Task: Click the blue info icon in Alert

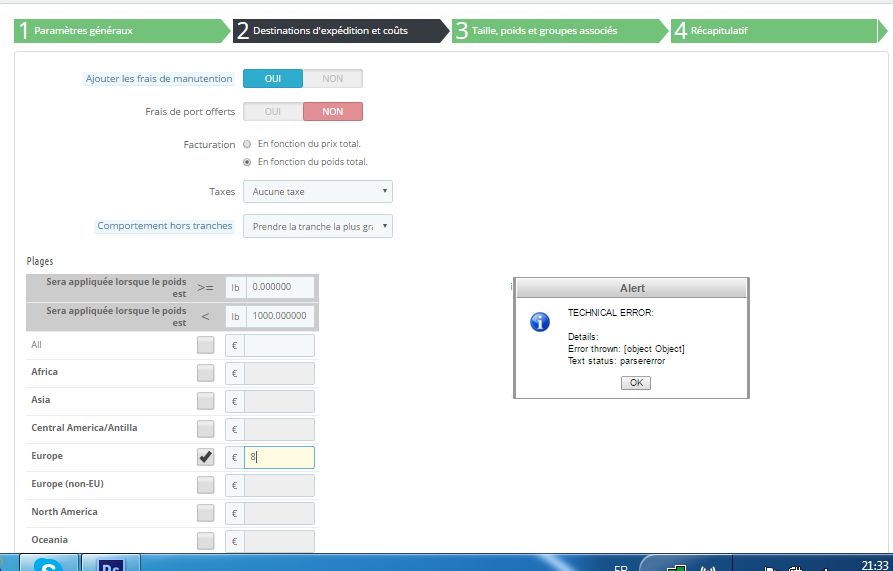Action: (540, 321)
